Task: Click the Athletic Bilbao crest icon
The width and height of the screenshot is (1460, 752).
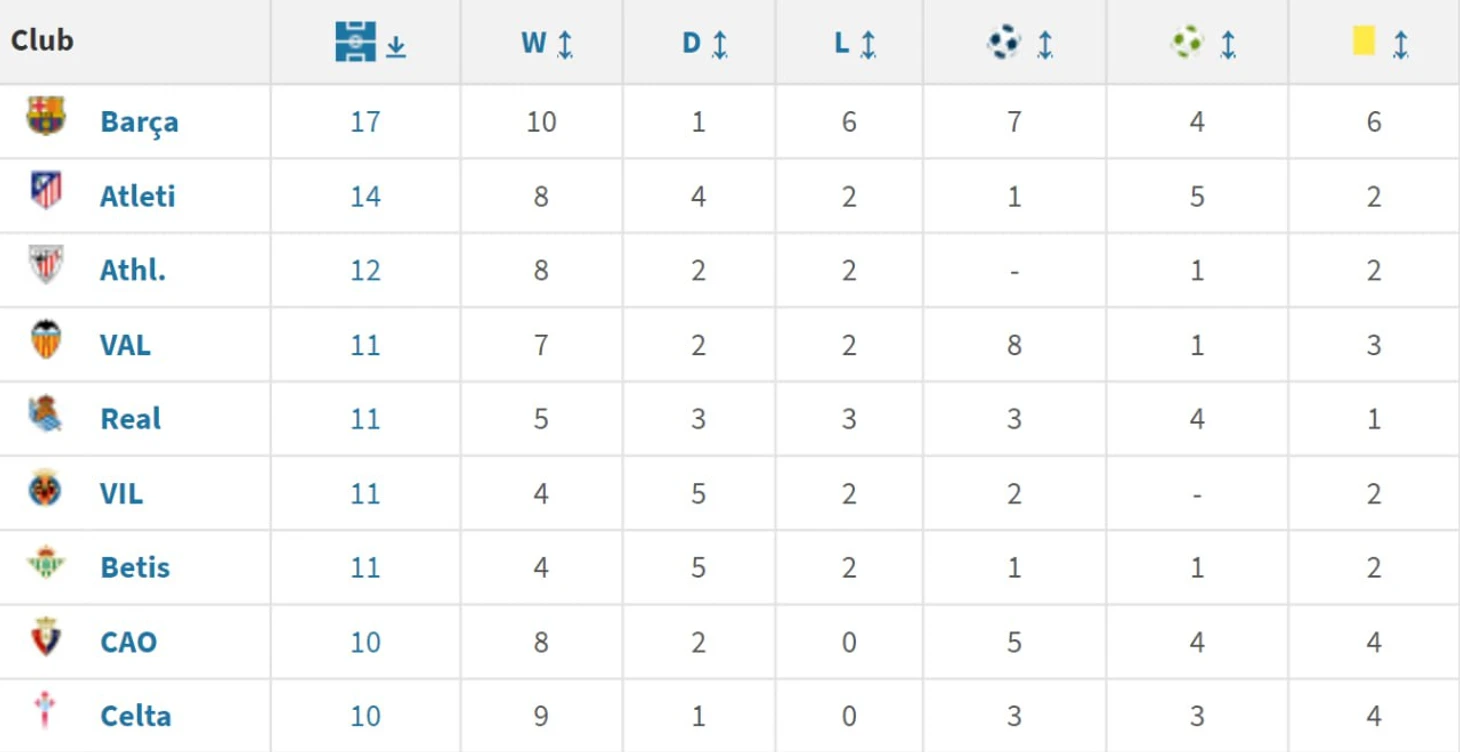Action: 46,264
